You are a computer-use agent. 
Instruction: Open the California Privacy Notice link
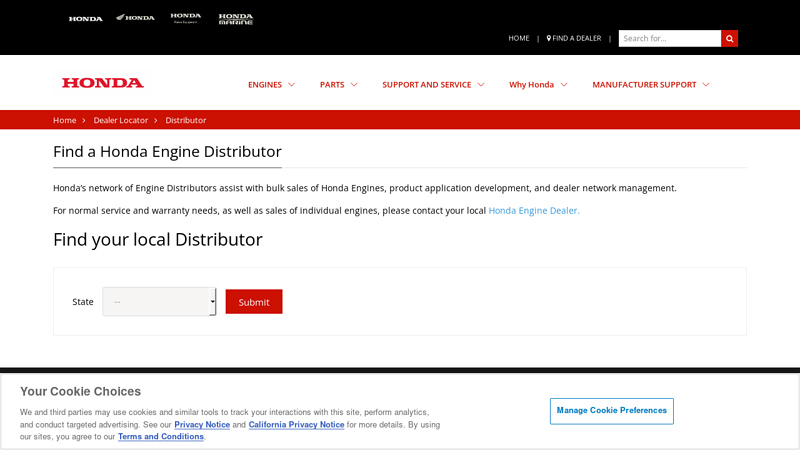tap(296, 424)
